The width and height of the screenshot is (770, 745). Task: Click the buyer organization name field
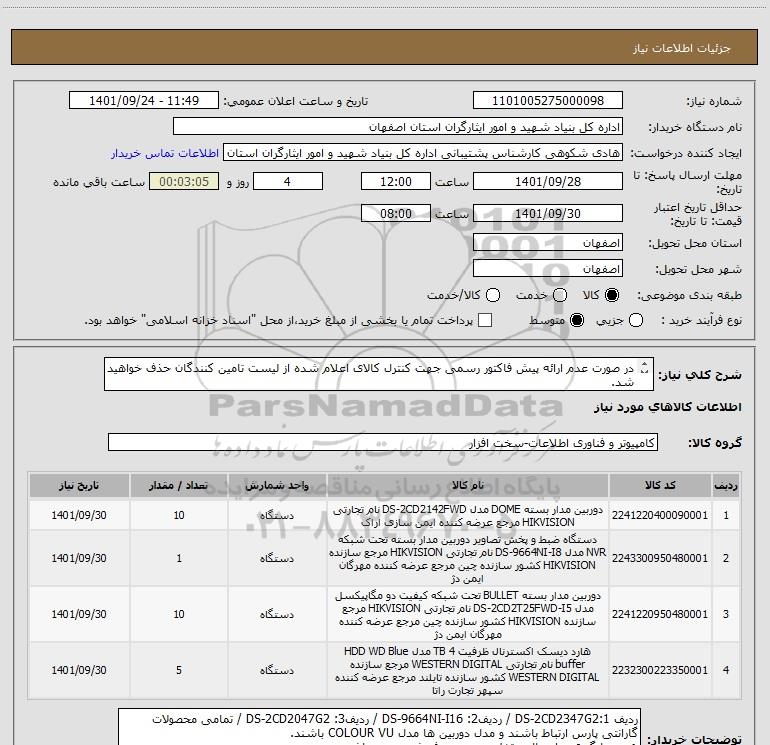[398, 127]
